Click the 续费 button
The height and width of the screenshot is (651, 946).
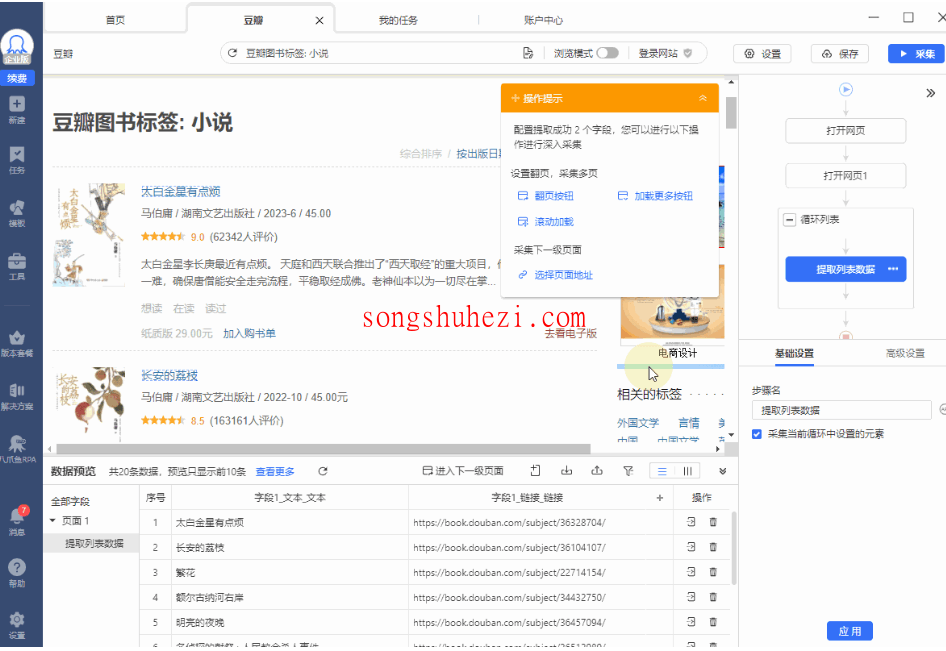click(x=17, y=78)
